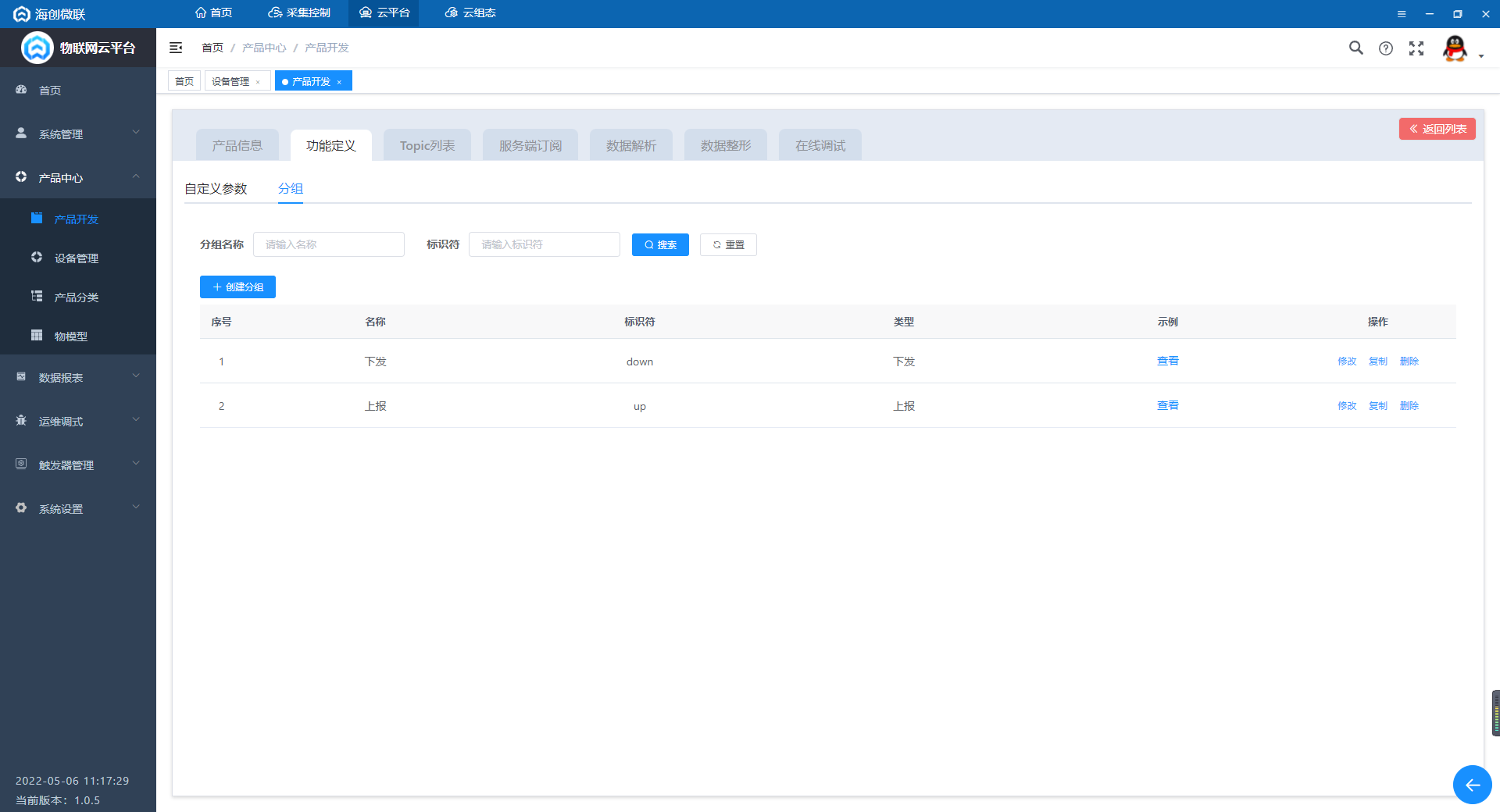Open the user avatar menu
The height and width of the screenshot is (812, 1500).
1455,48
